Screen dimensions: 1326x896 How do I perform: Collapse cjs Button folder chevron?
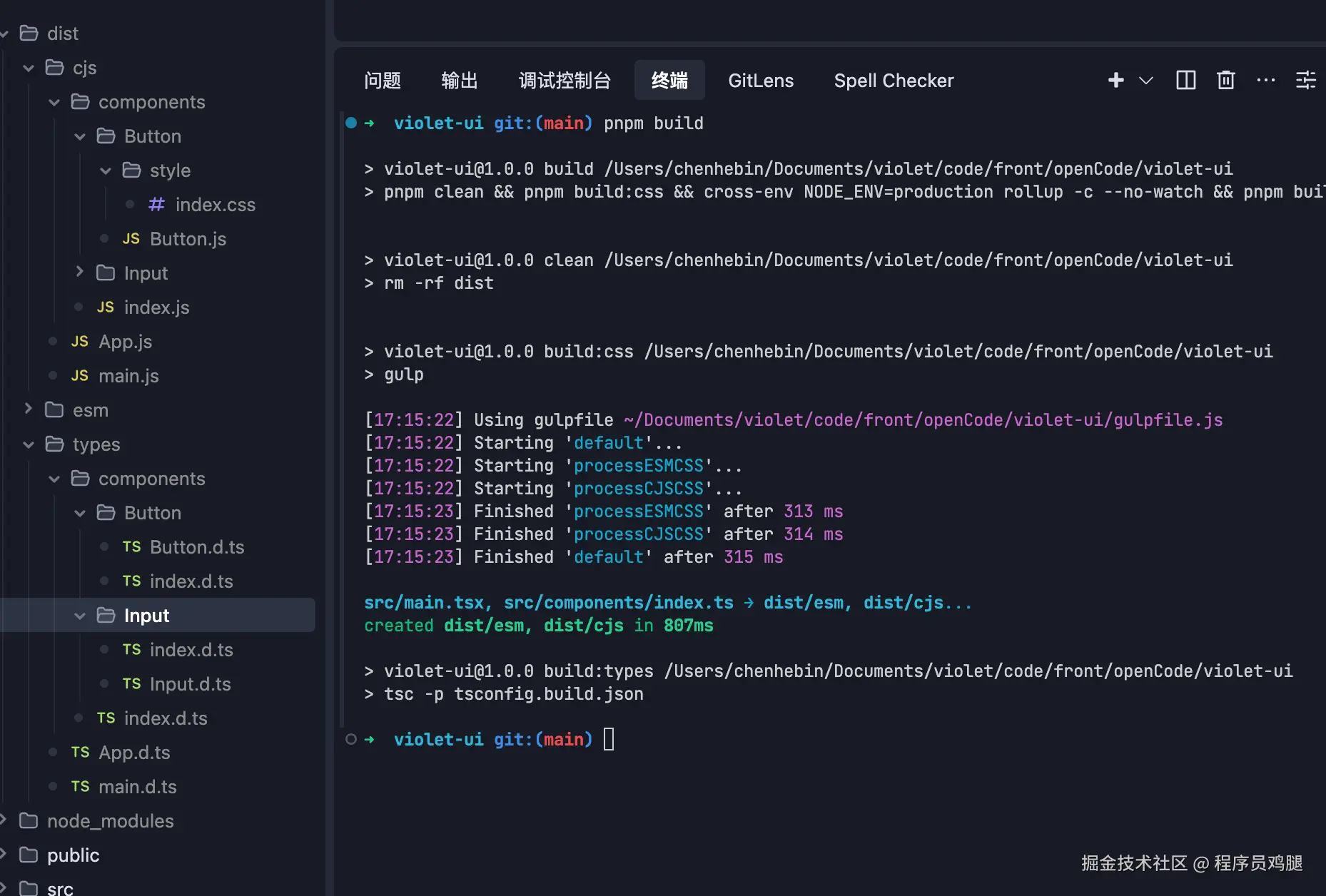80,136
